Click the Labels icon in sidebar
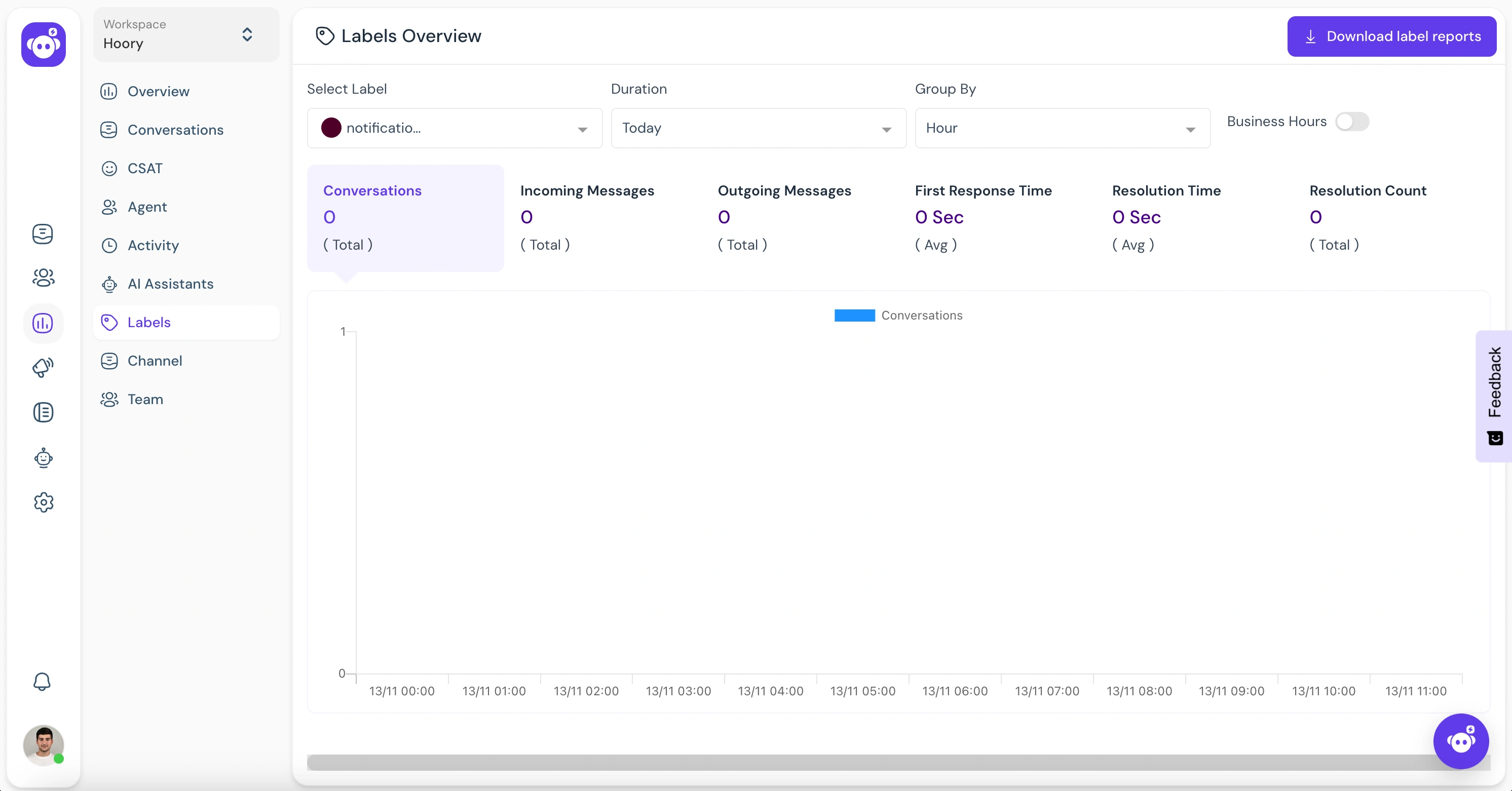 click(110, 322)
